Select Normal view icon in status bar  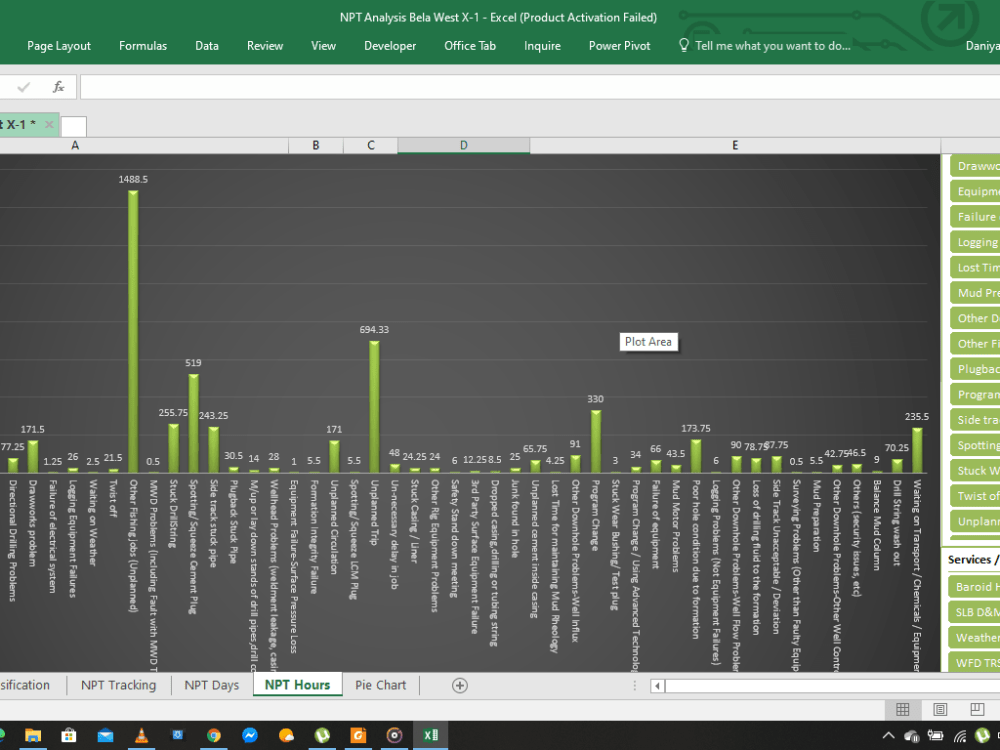coord(902,709)
